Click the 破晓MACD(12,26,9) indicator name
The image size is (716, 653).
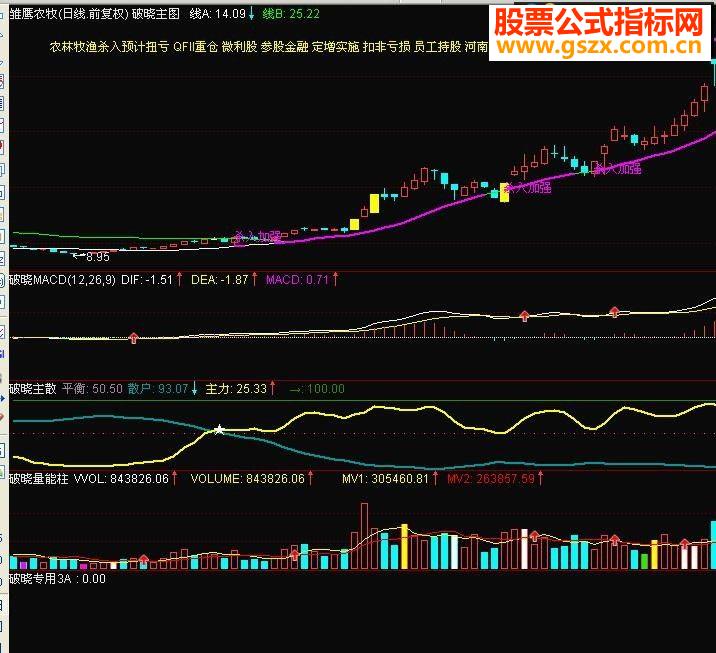click(63, 279)
